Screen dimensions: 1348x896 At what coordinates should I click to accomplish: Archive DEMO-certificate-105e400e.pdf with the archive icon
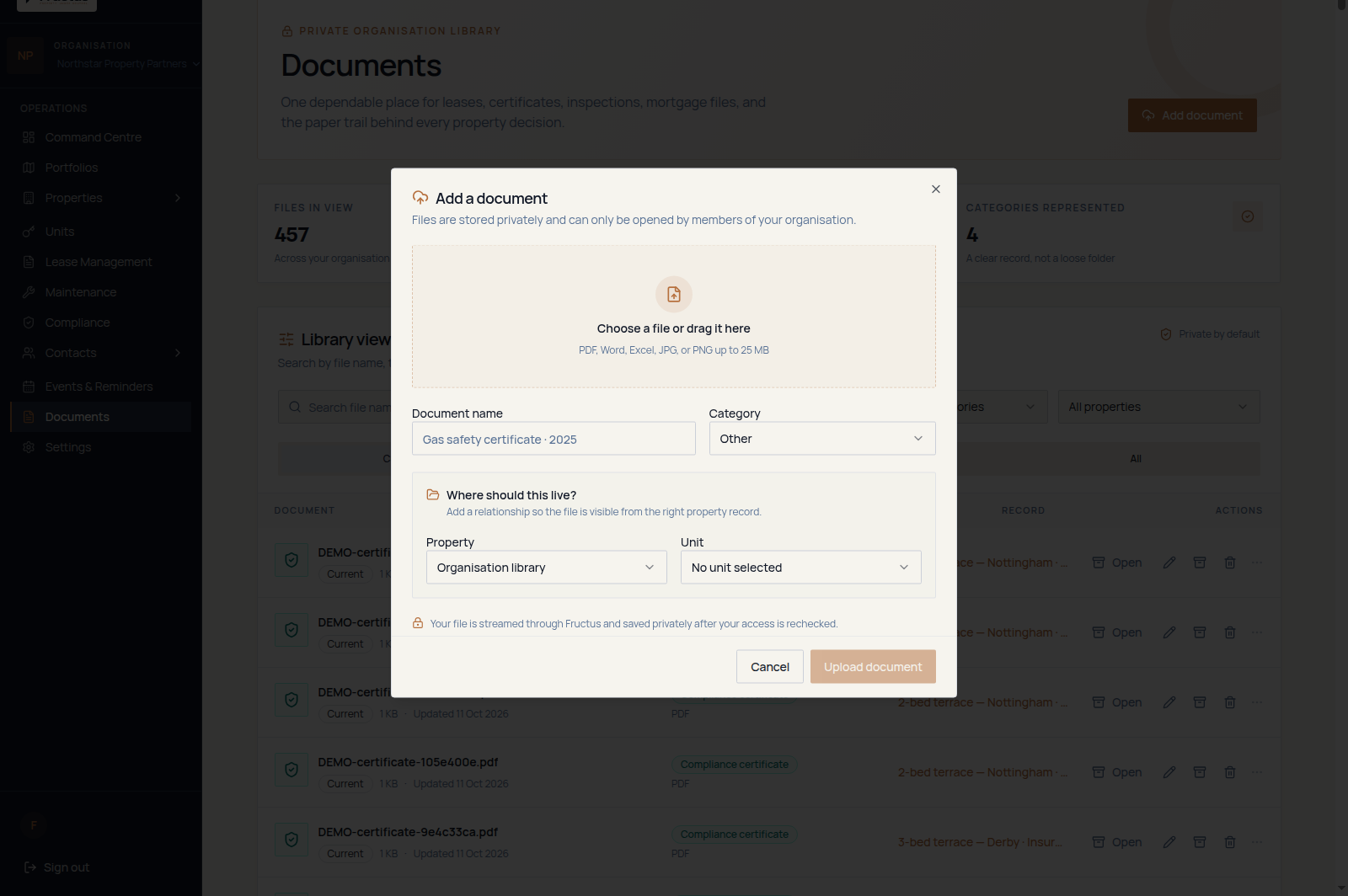click(1200, 772)
